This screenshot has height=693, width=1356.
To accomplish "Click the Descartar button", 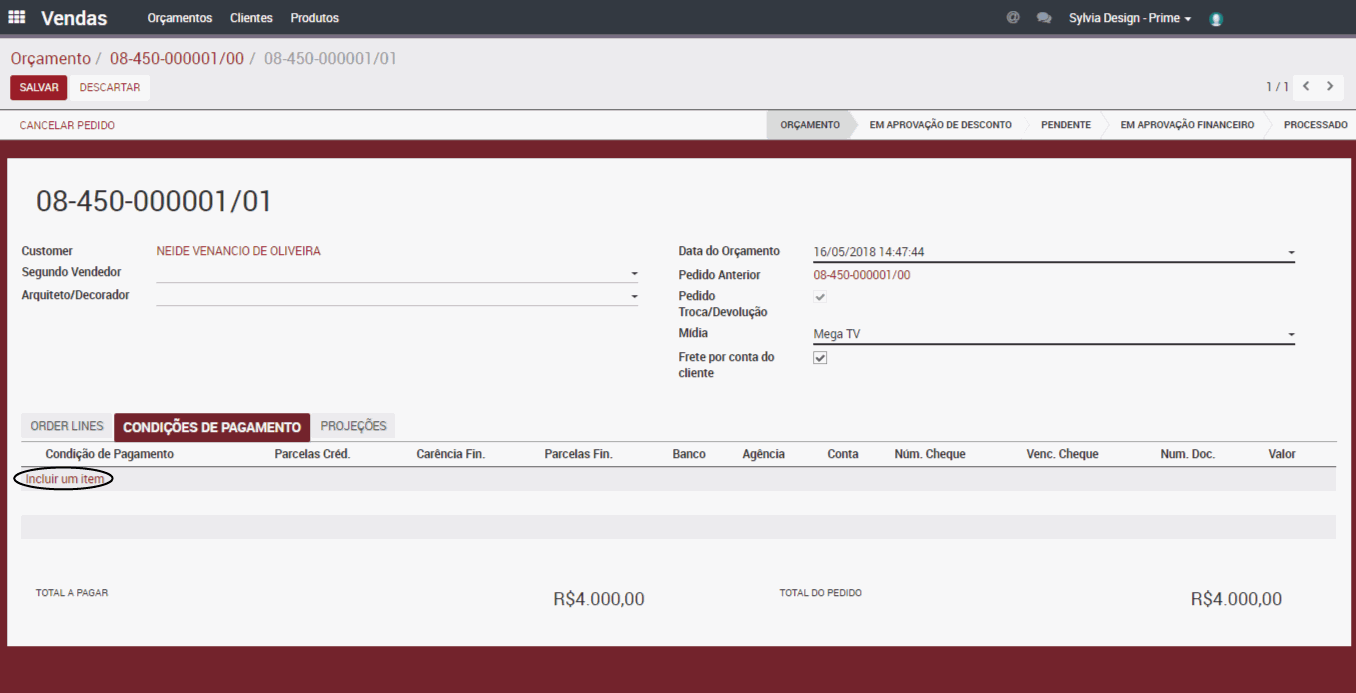I will [110, 88].
